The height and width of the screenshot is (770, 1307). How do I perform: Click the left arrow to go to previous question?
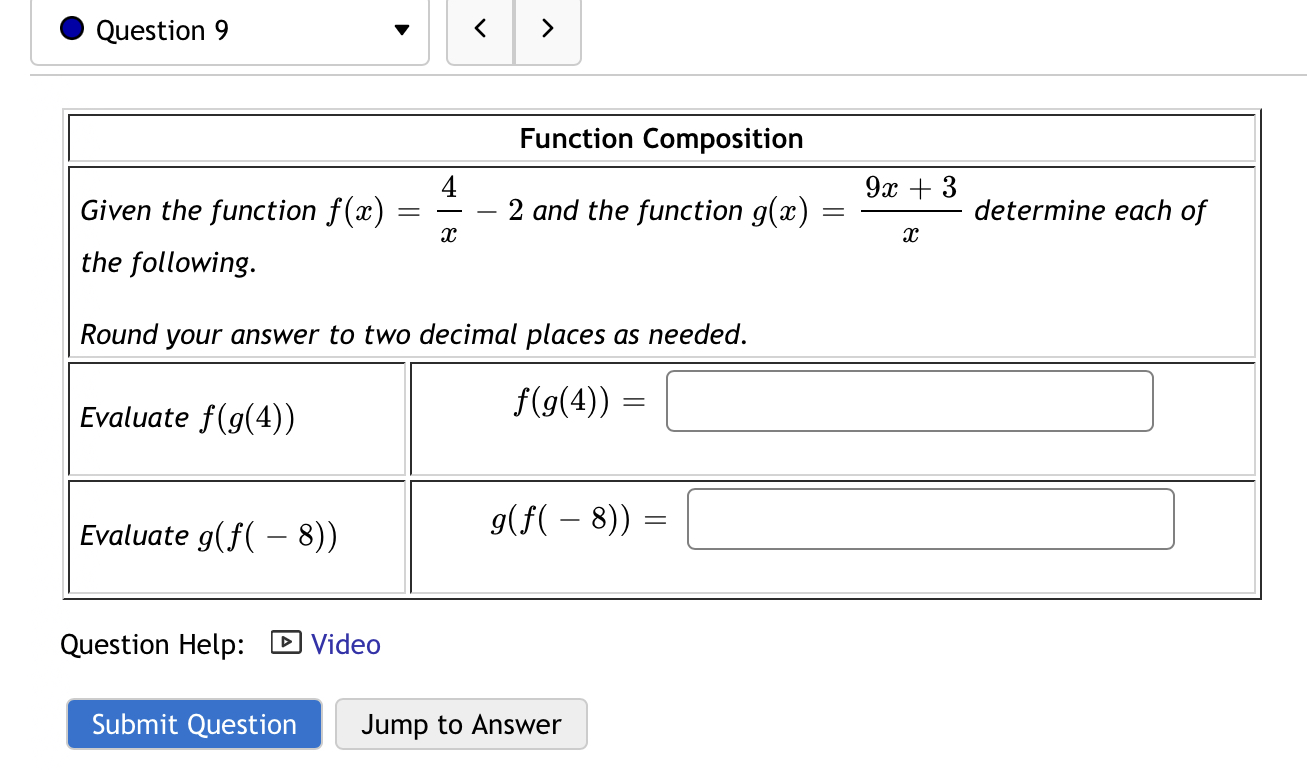point(480,30)
